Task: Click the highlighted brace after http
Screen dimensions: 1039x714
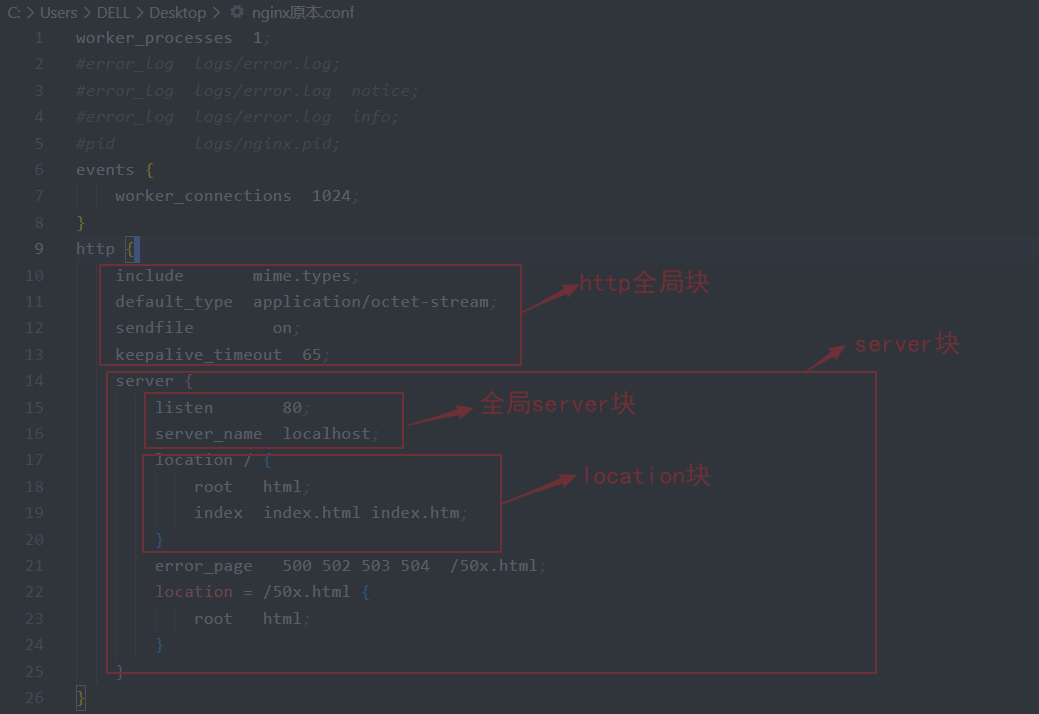Action: pyautogui.click(x=132, y=249)
